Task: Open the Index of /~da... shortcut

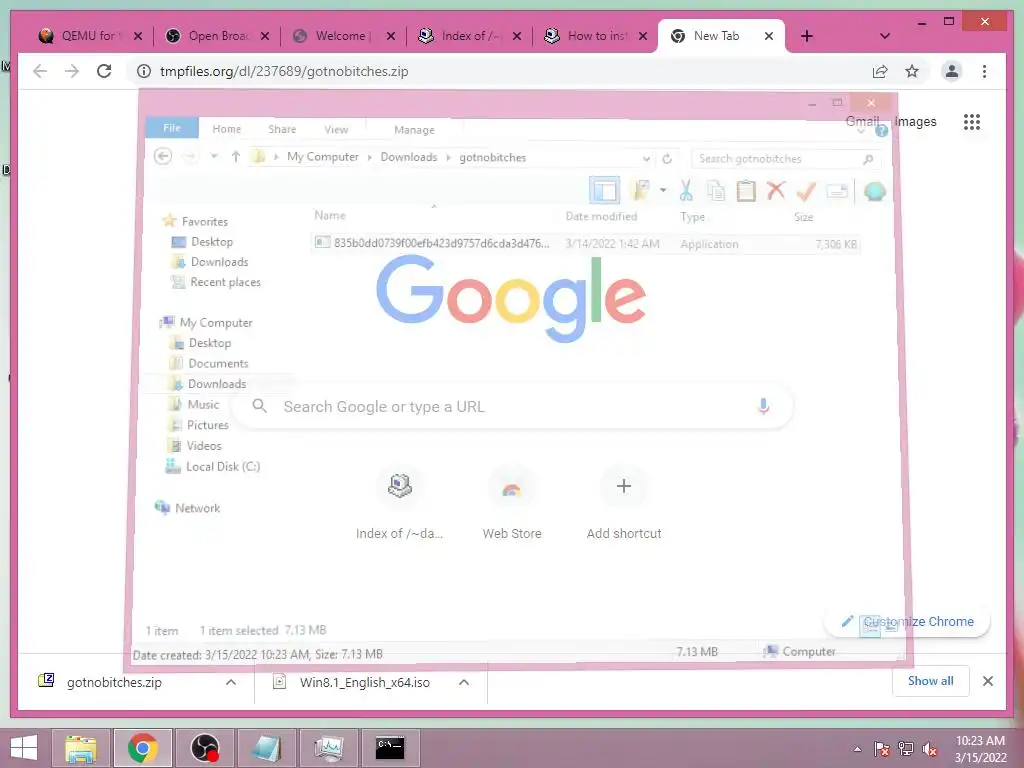Action: point(400,504)
